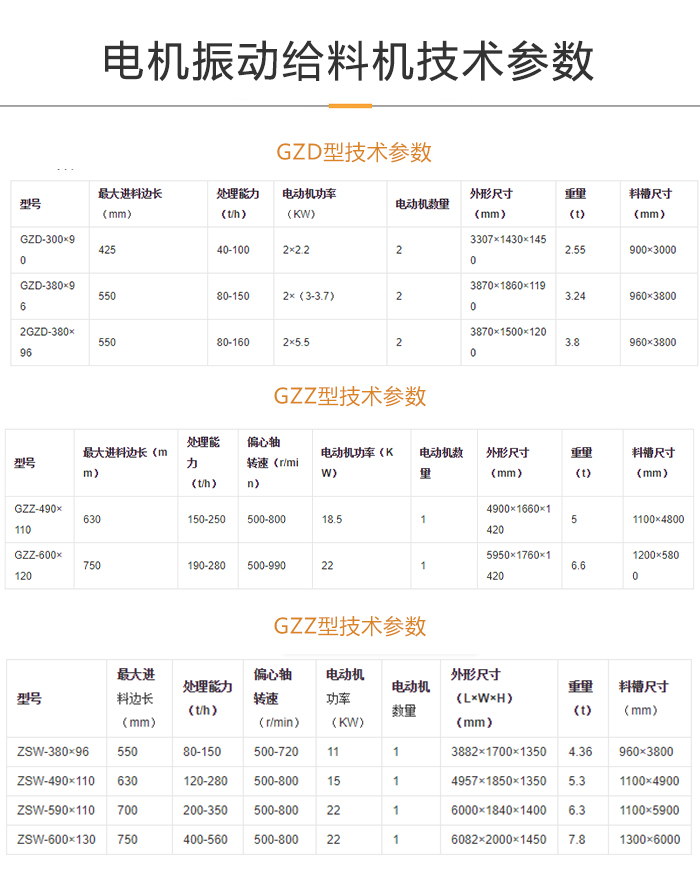Select the 400-560 capacity value

click(205, 840)
